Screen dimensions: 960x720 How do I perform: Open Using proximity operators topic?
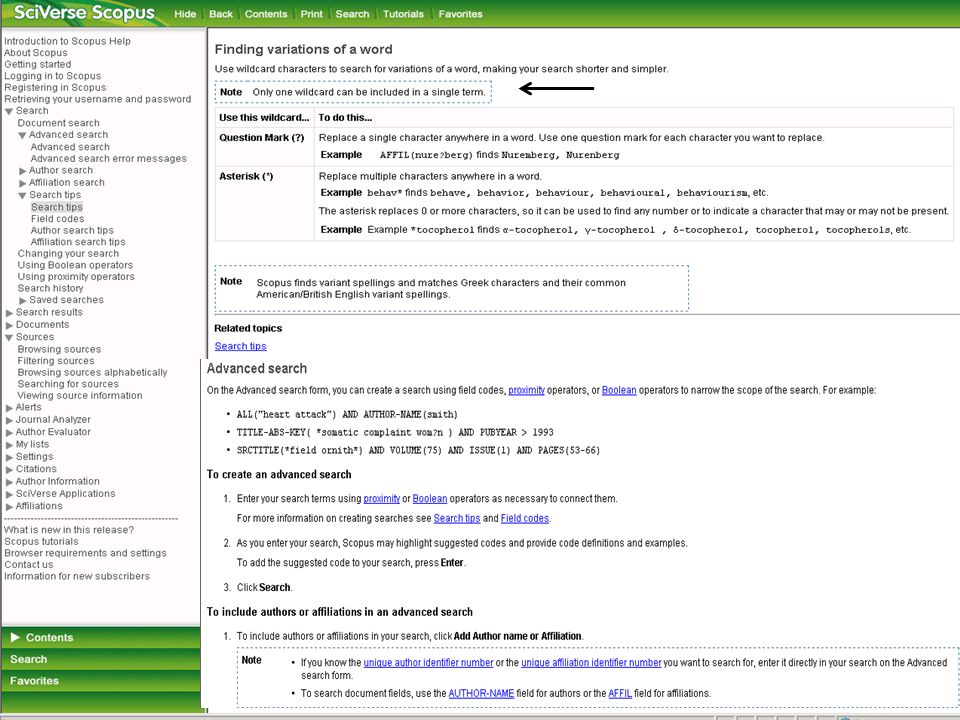(x=76, y=277)
